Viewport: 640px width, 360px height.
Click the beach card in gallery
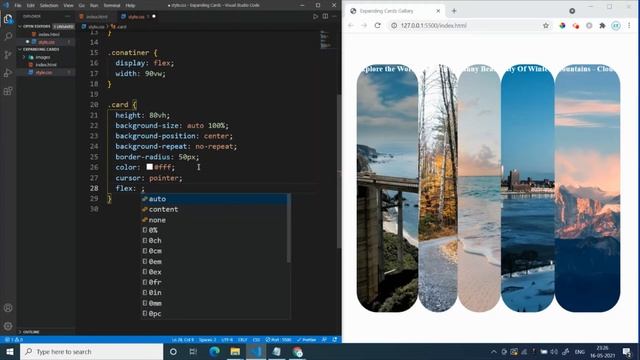pyautogui.click(x=479, y=188)
